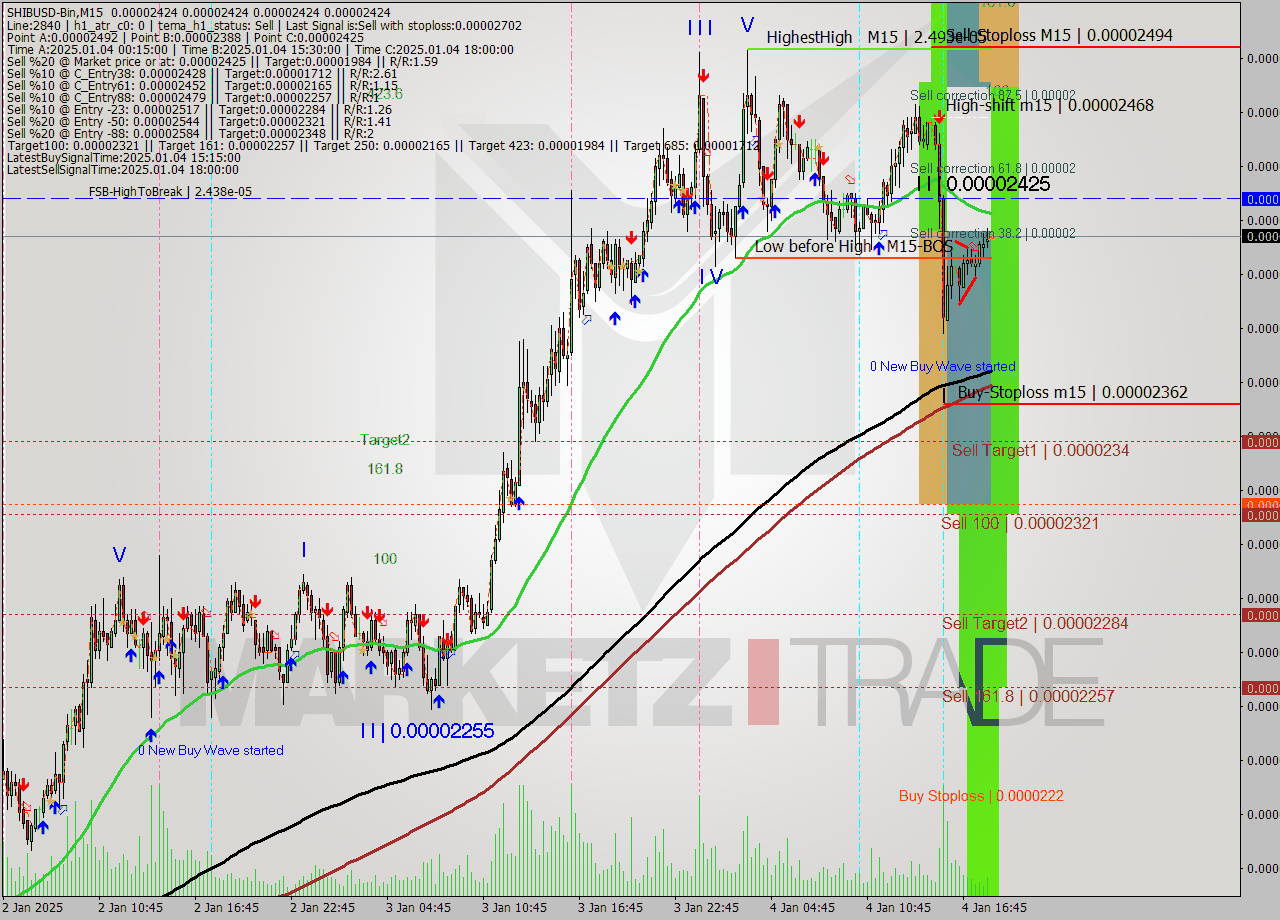Select the 'Buy-Stoploss m15 | 0.00002362' label
1280x920 pixels.
coord(1073,392)
